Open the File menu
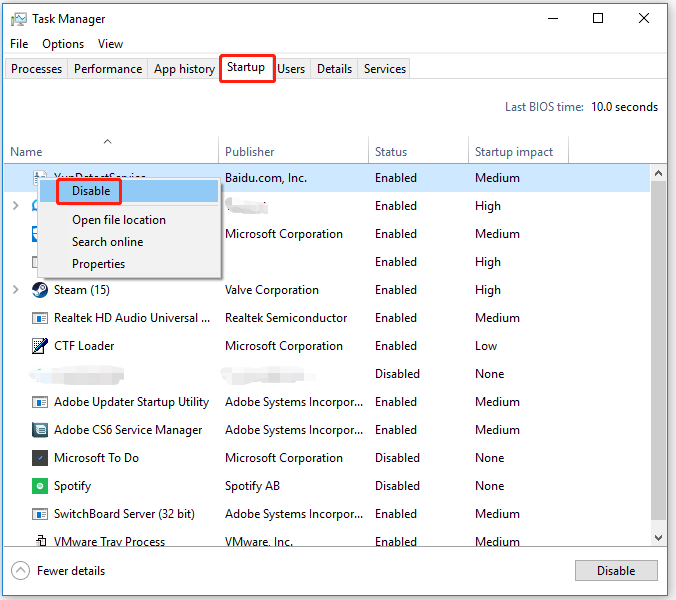 (19, 44)
